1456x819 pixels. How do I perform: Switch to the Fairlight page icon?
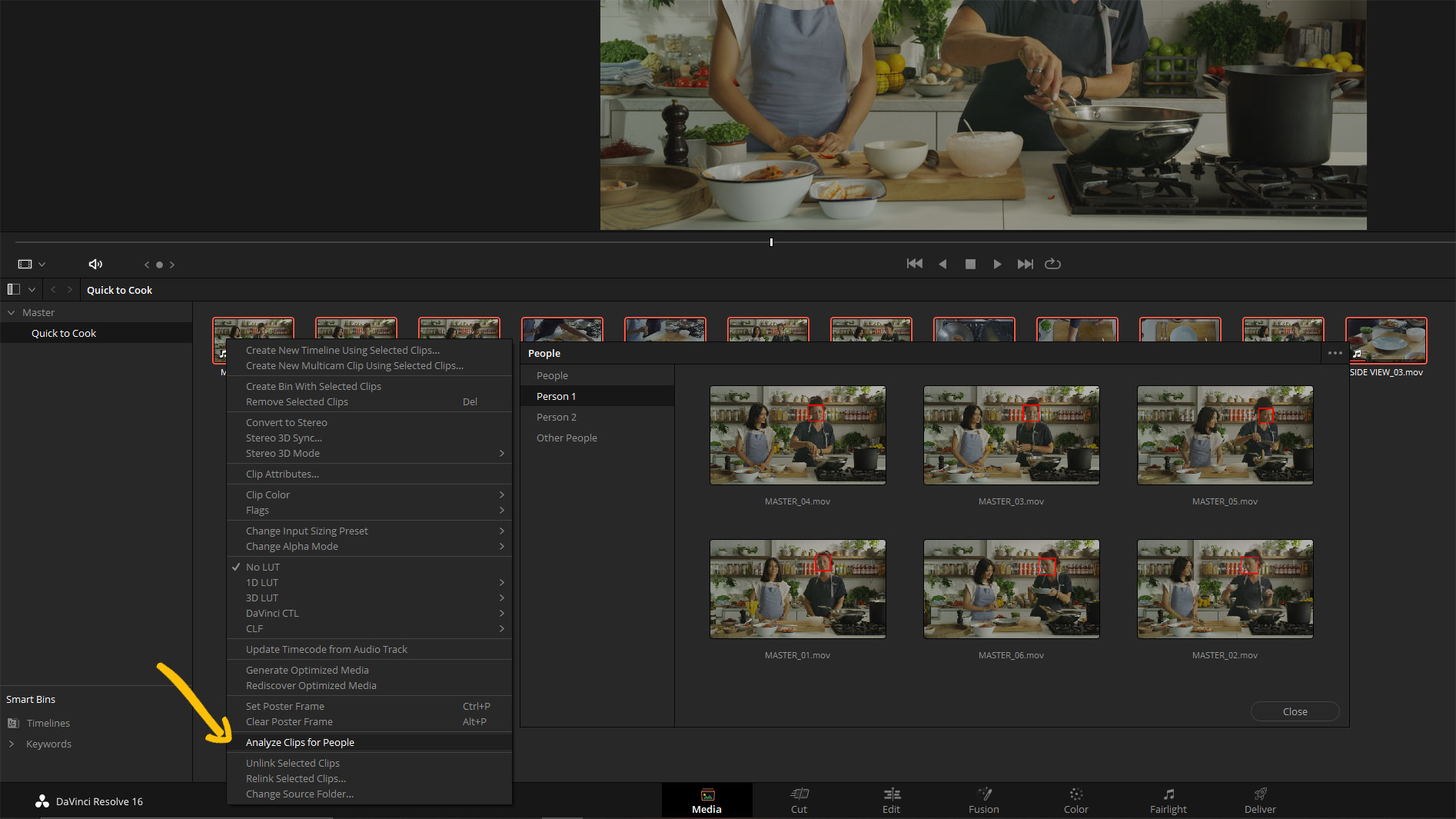[x=1168, y=794]
